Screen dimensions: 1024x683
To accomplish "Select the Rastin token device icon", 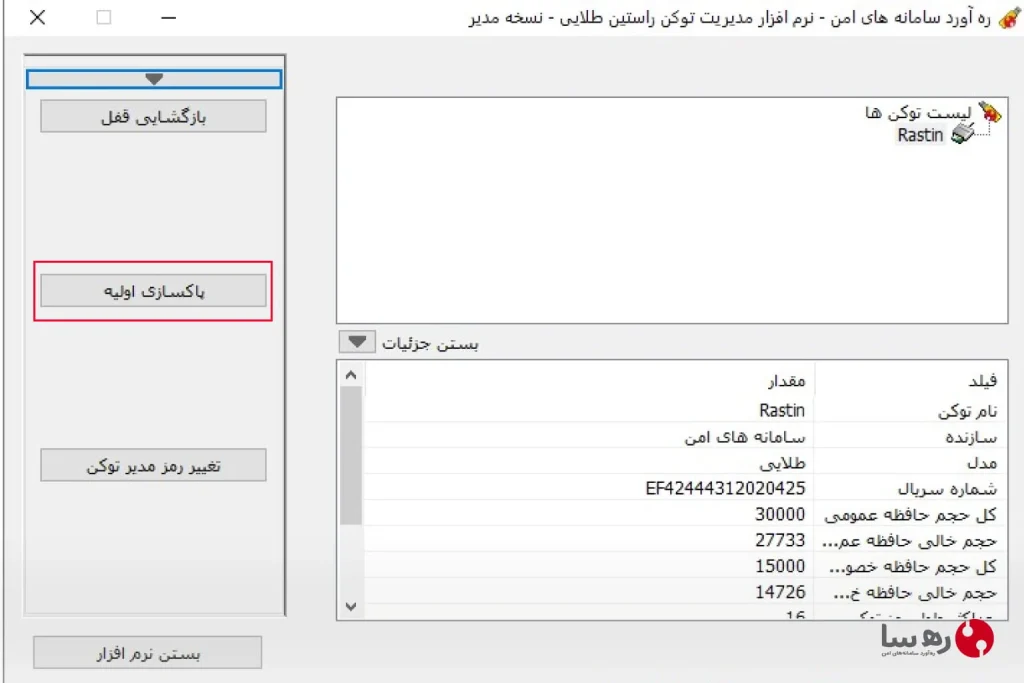I will coord(963,134).
